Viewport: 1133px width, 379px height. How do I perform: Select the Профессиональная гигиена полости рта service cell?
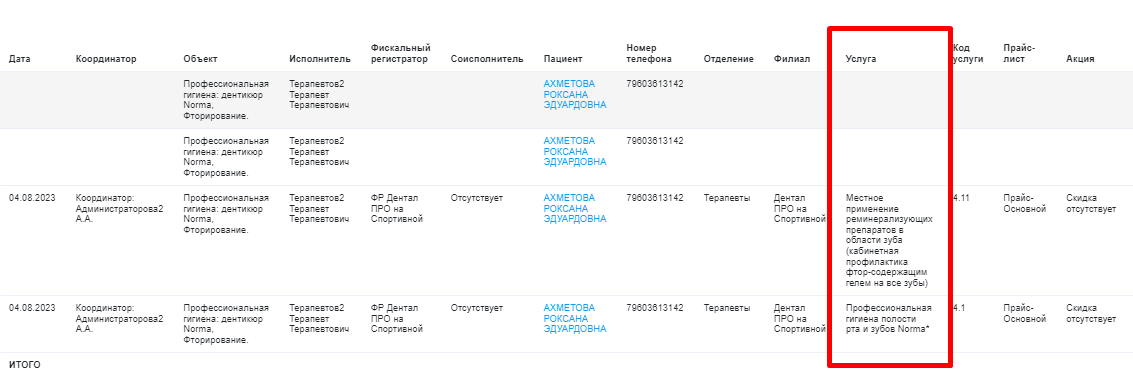tap(889, 318)
